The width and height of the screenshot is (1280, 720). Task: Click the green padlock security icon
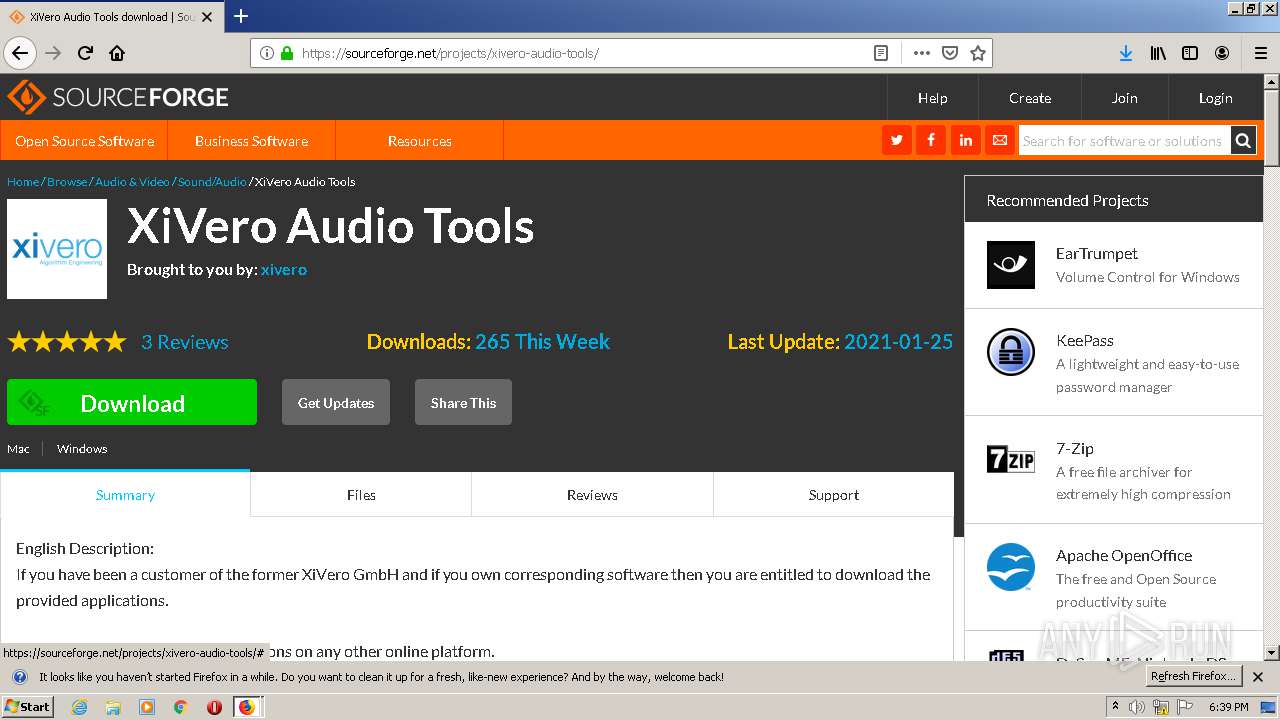(x=288, y=53)
